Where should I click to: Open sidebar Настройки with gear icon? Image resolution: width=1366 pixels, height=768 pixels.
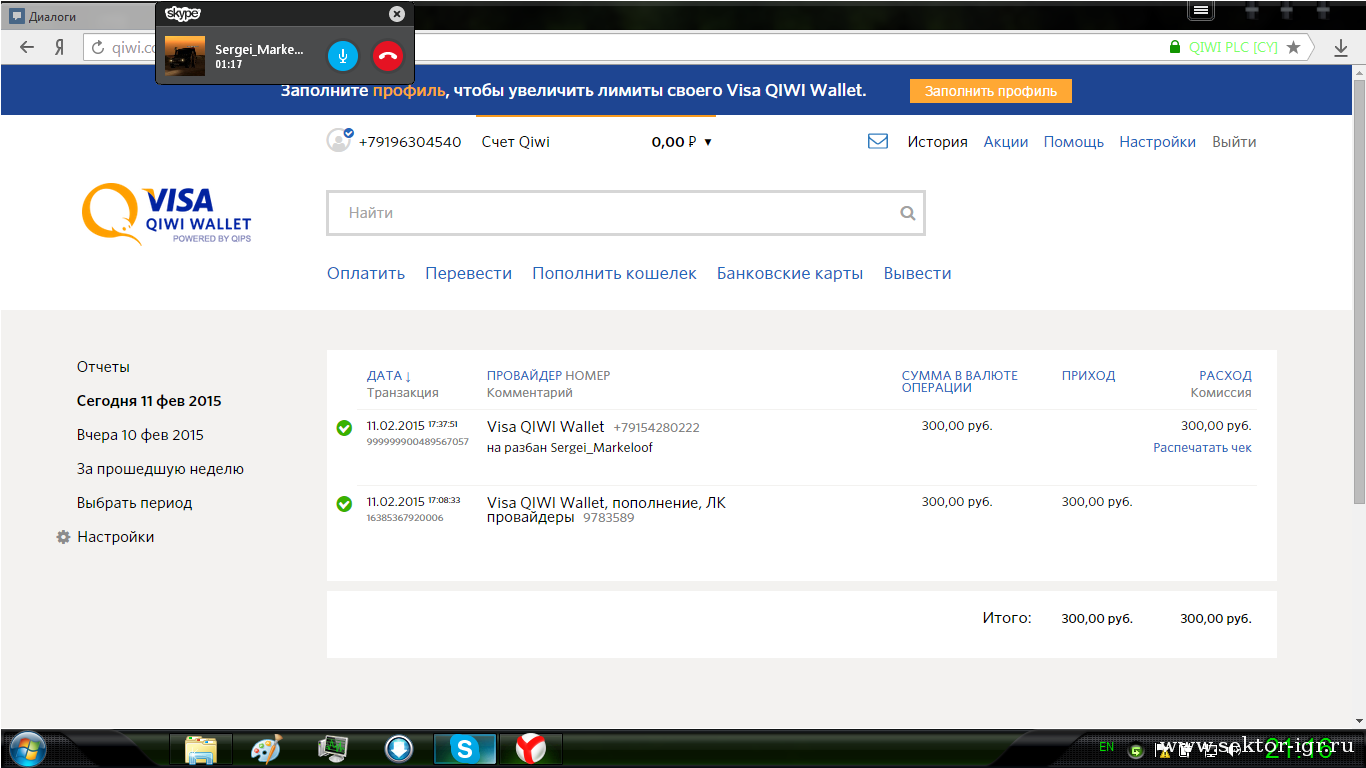(x=105, y=537)
